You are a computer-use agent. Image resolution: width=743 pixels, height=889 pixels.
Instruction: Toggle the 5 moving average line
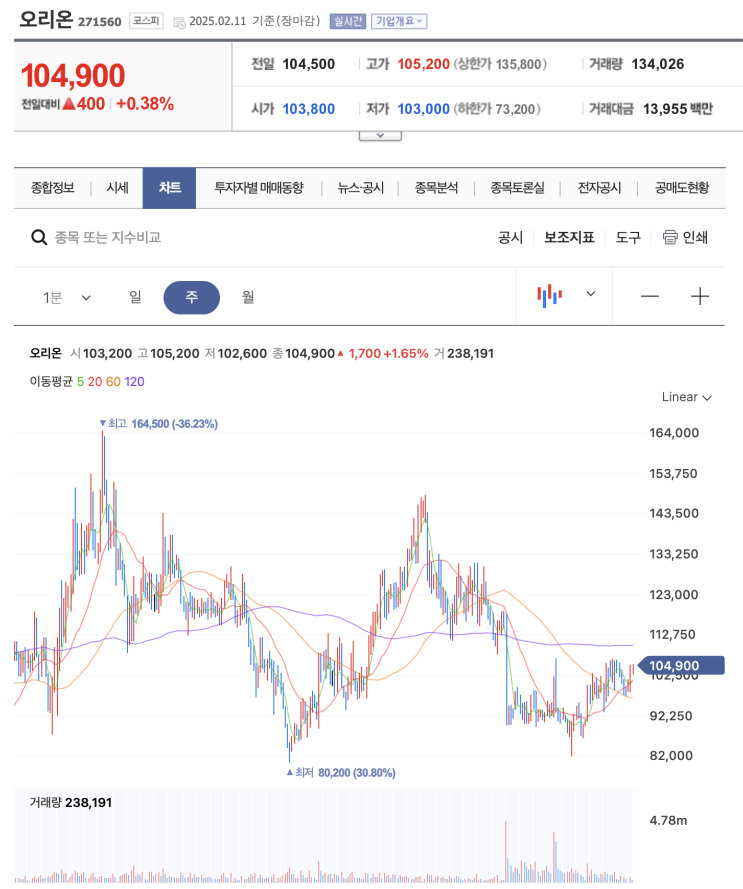[81, 382]
